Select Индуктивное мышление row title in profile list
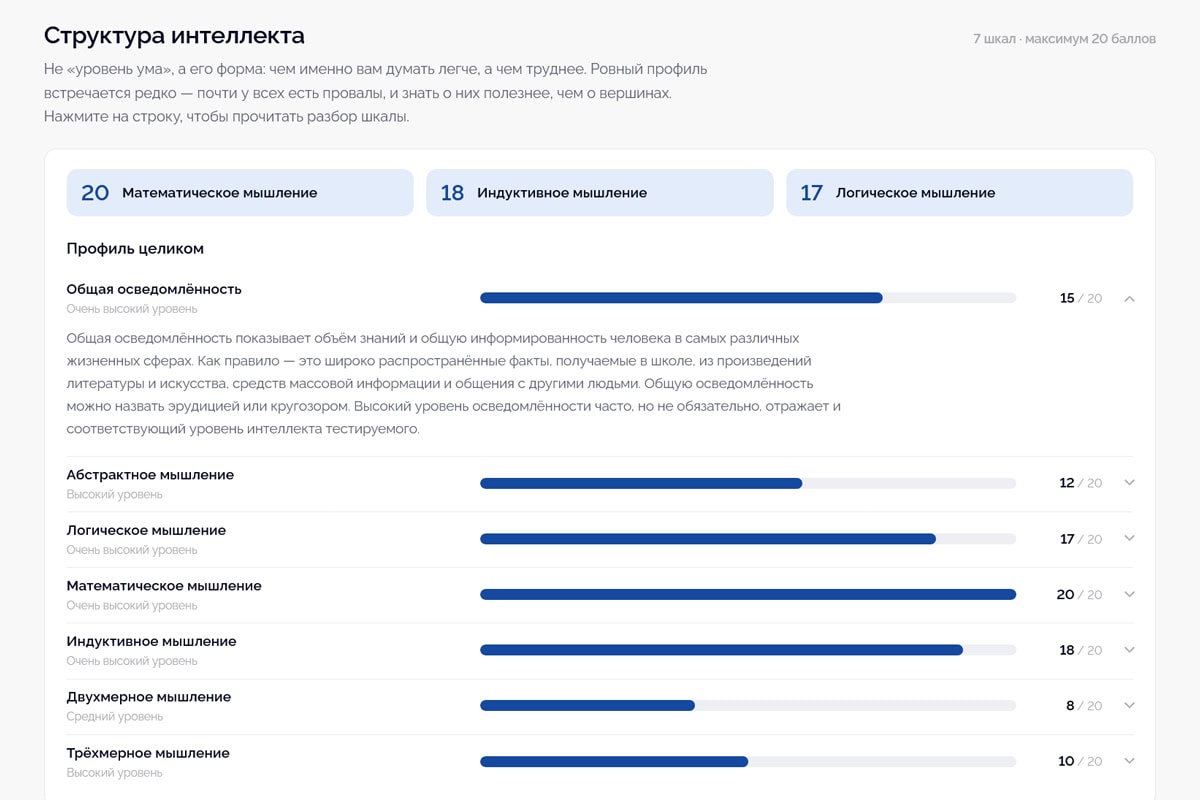Viewport: 1200px width, 800px height. pos(152,641)
